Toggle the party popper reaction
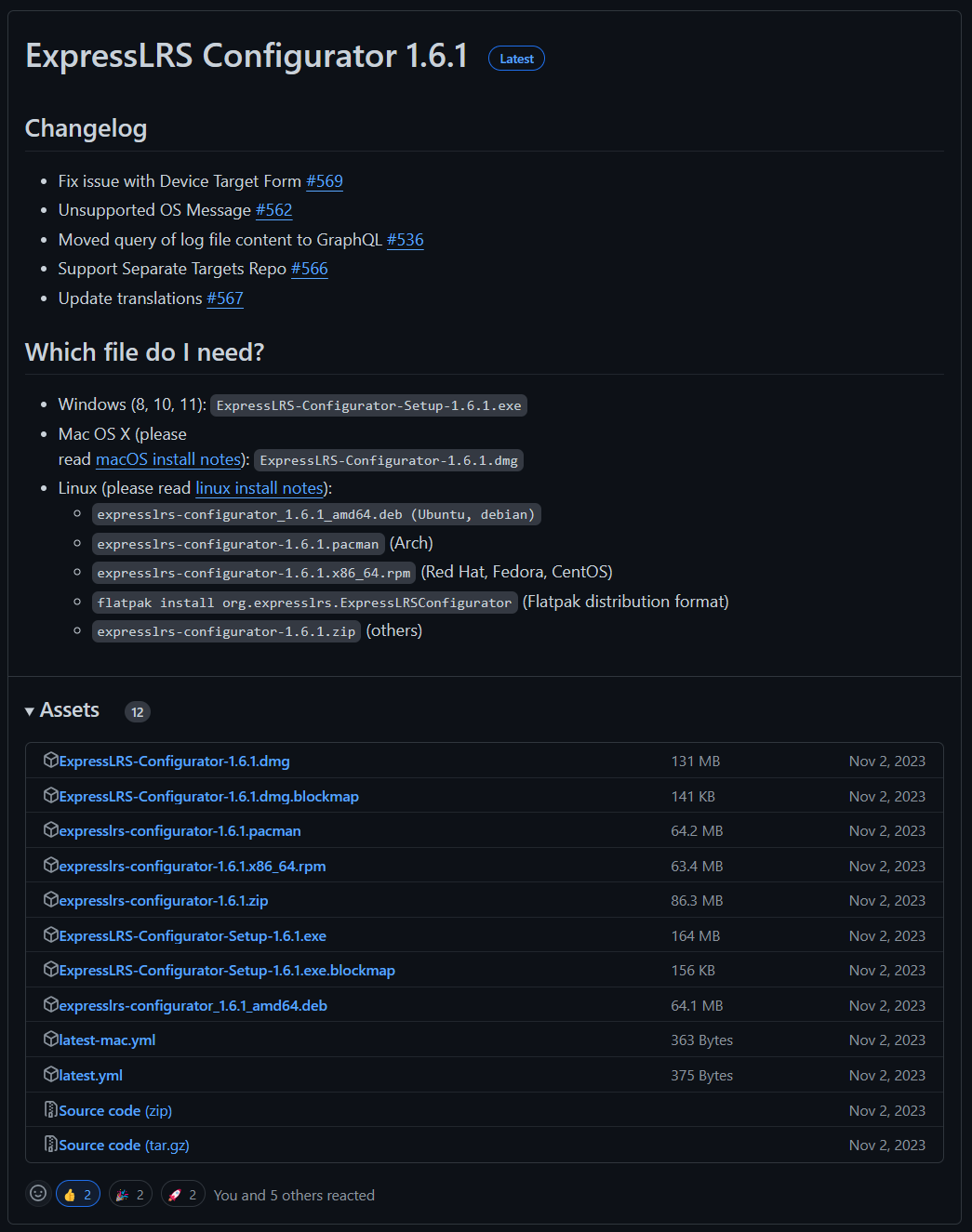The image size is (972, 1232). point(130,1194)
